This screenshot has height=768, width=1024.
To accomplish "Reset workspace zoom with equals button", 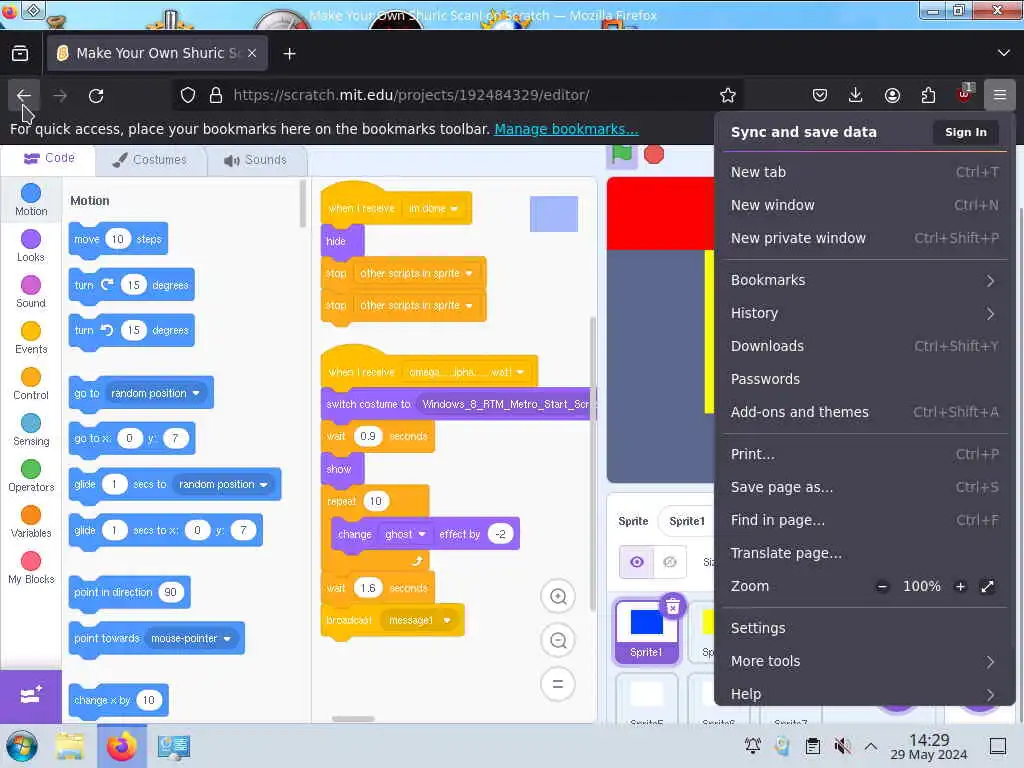I will coord(558,684).
